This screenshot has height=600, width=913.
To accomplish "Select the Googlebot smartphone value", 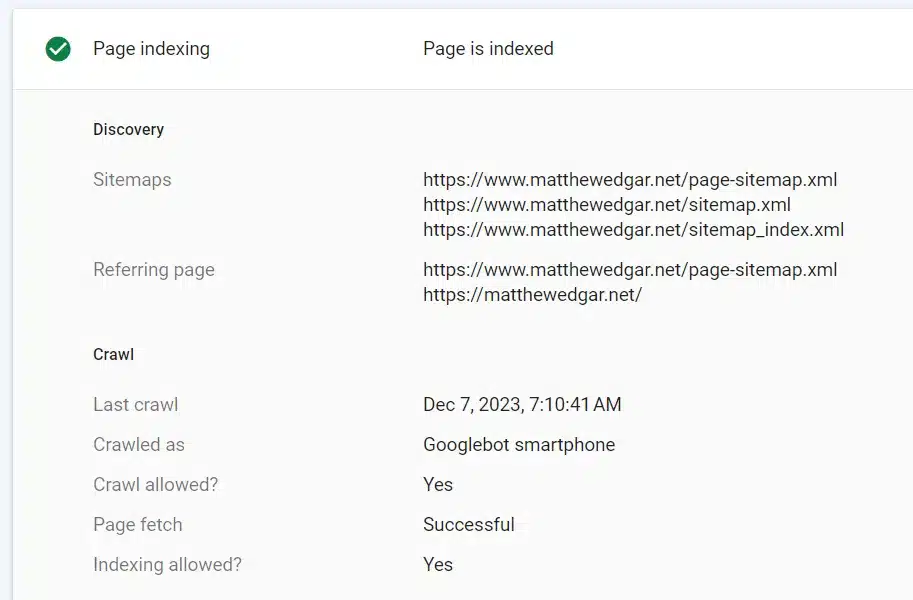I will 519,444.
